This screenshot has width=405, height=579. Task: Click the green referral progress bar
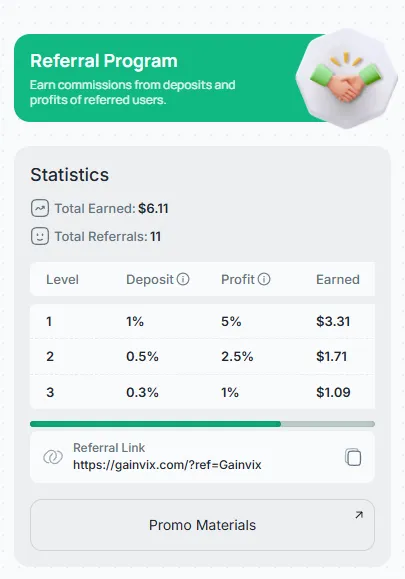click(x=202, y=424)
